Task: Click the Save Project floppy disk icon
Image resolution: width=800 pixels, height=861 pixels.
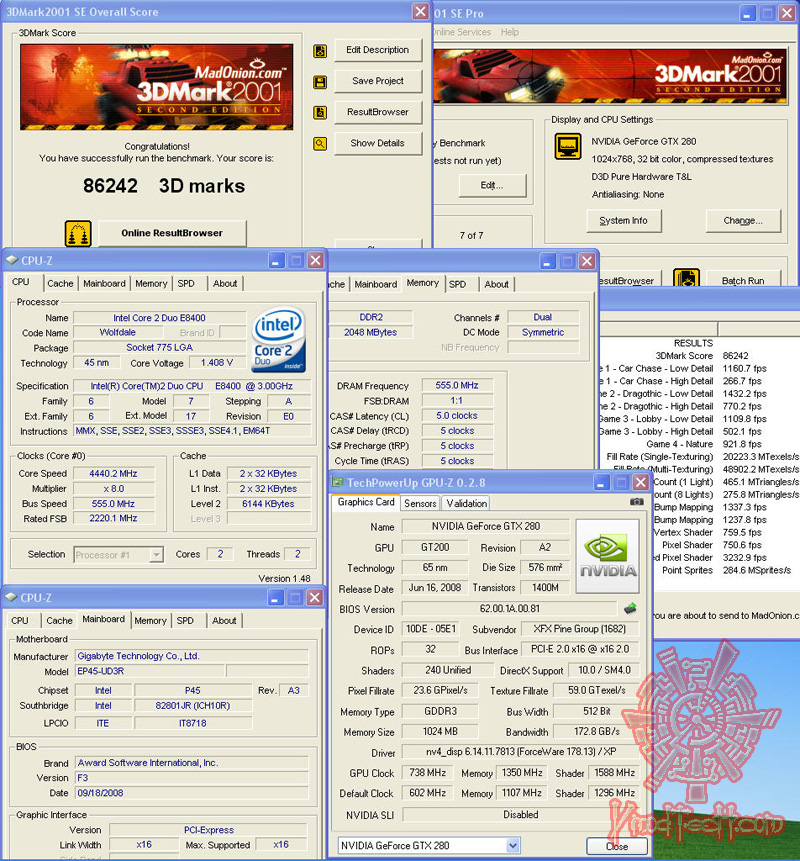Action: pyautogui.click(x=320, y=80)
